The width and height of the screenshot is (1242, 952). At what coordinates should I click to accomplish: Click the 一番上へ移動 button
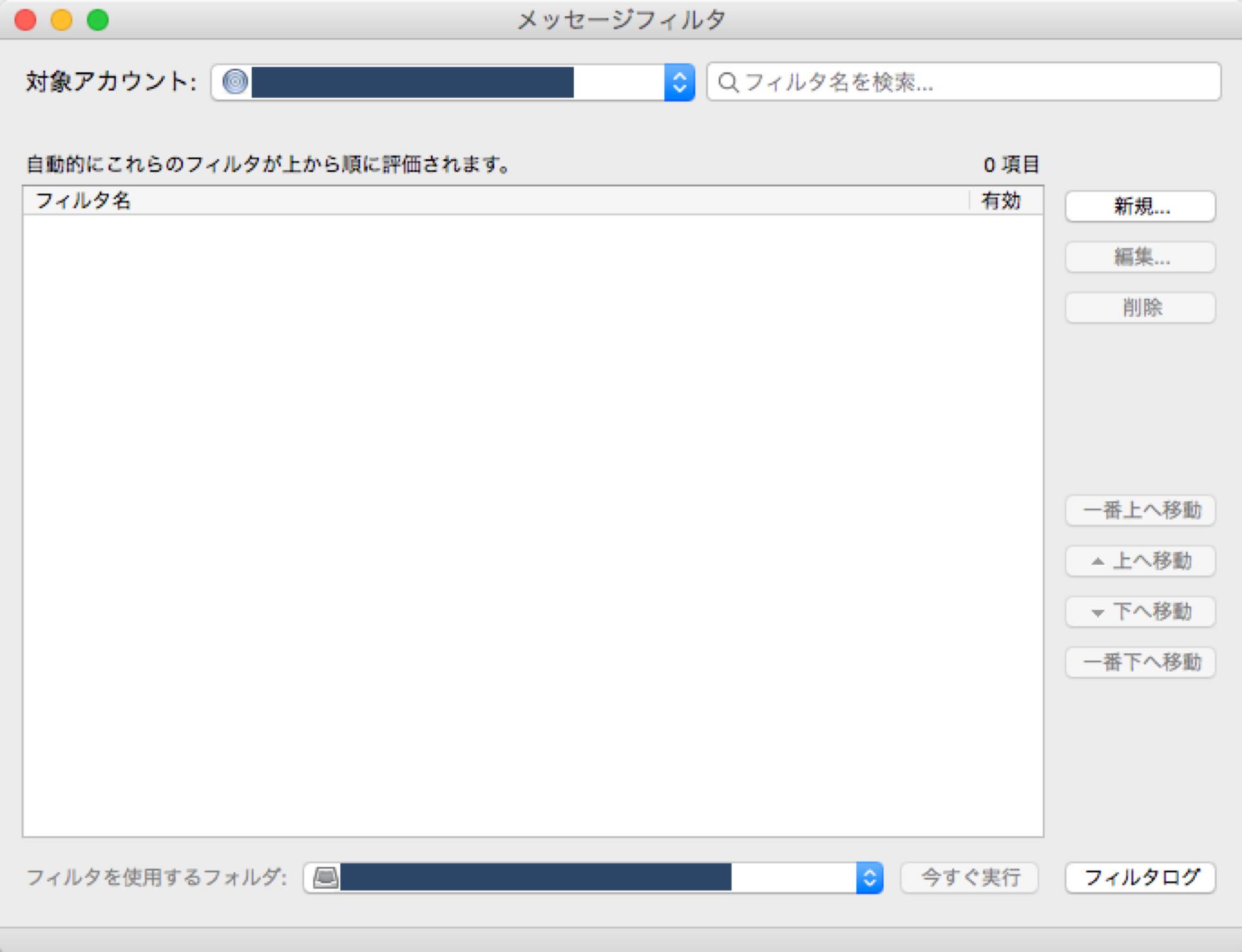1140,510
